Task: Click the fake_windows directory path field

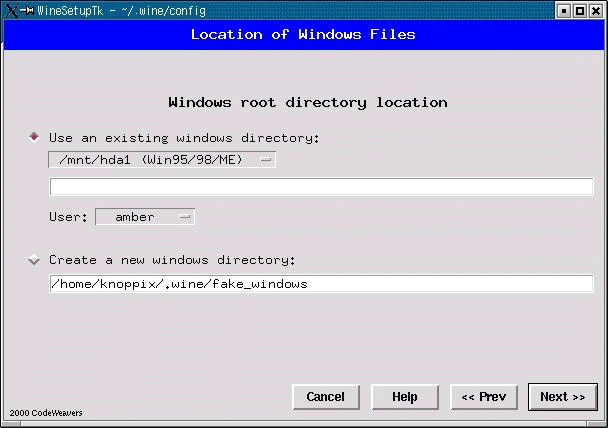Action: [321, 284]
